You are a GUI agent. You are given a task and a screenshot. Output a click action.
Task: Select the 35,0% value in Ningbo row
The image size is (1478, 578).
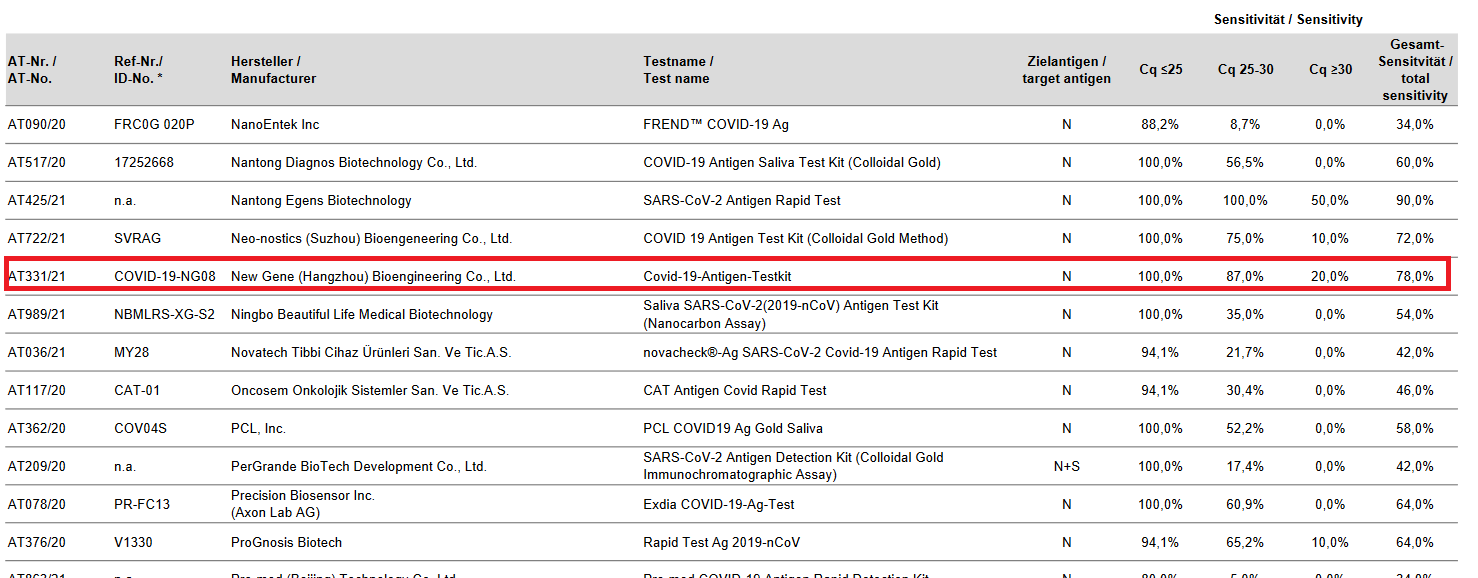click(x=1245, y=315)
